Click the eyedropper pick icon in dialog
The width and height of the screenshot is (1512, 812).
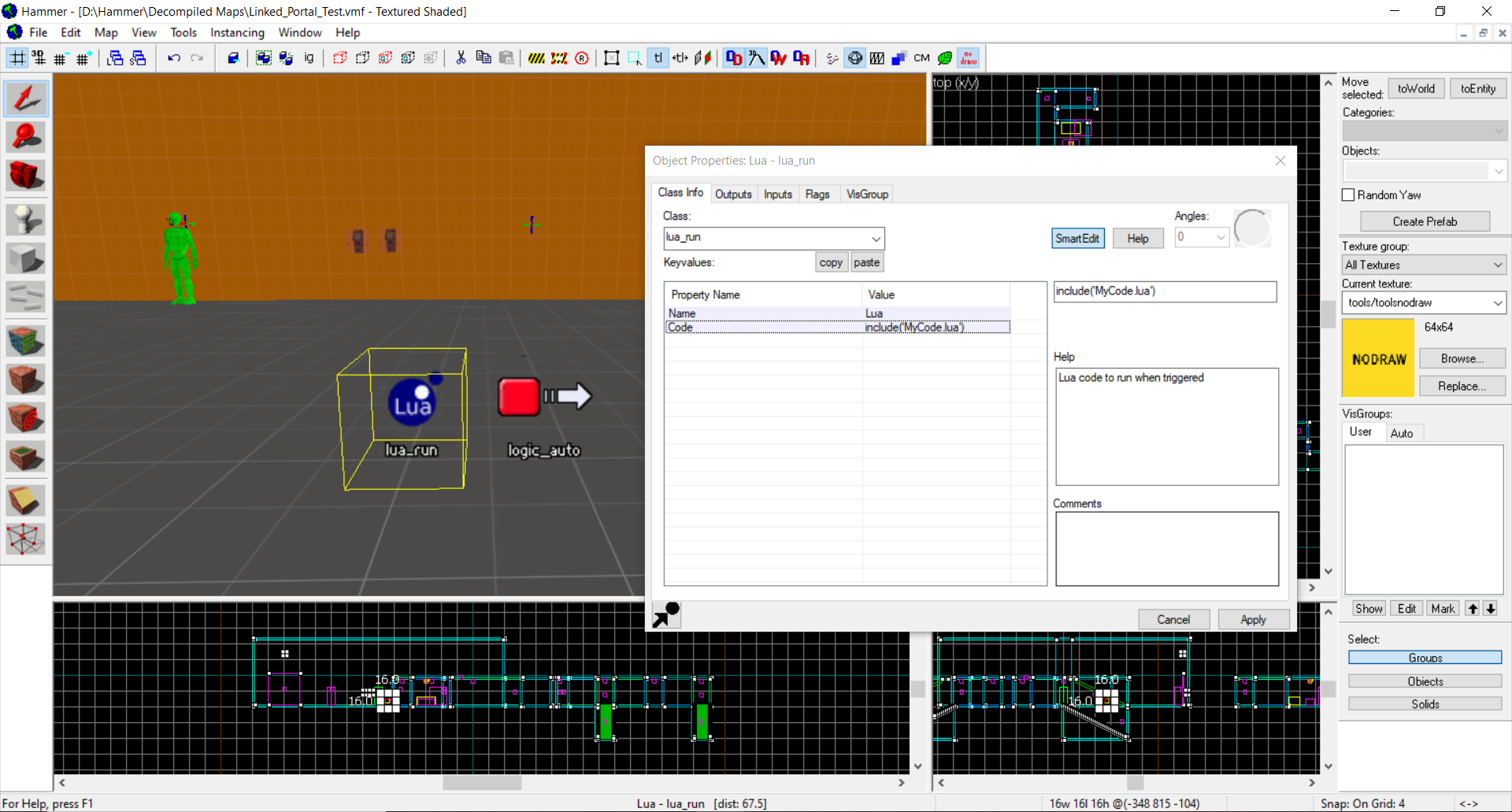pos(666,615)
